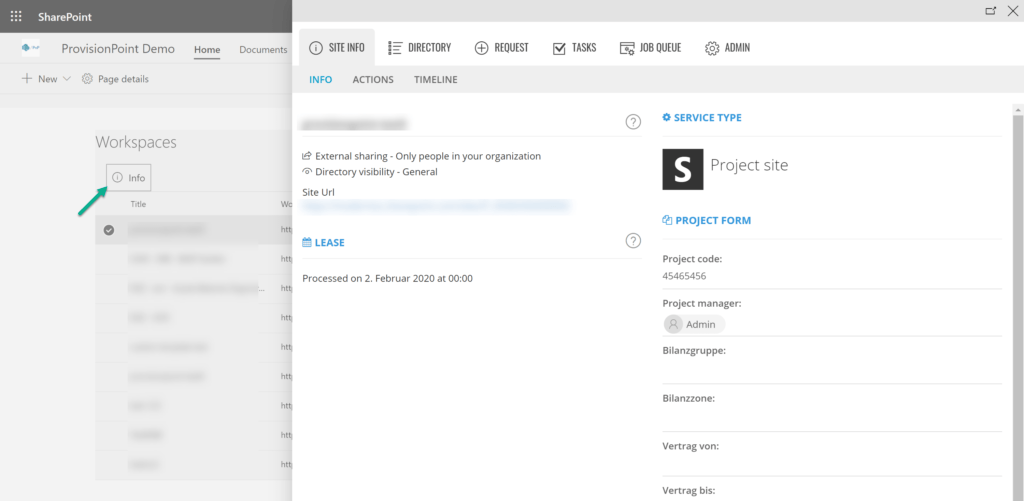
Task: Go to the Home navigation link
Action: point(207,50)
